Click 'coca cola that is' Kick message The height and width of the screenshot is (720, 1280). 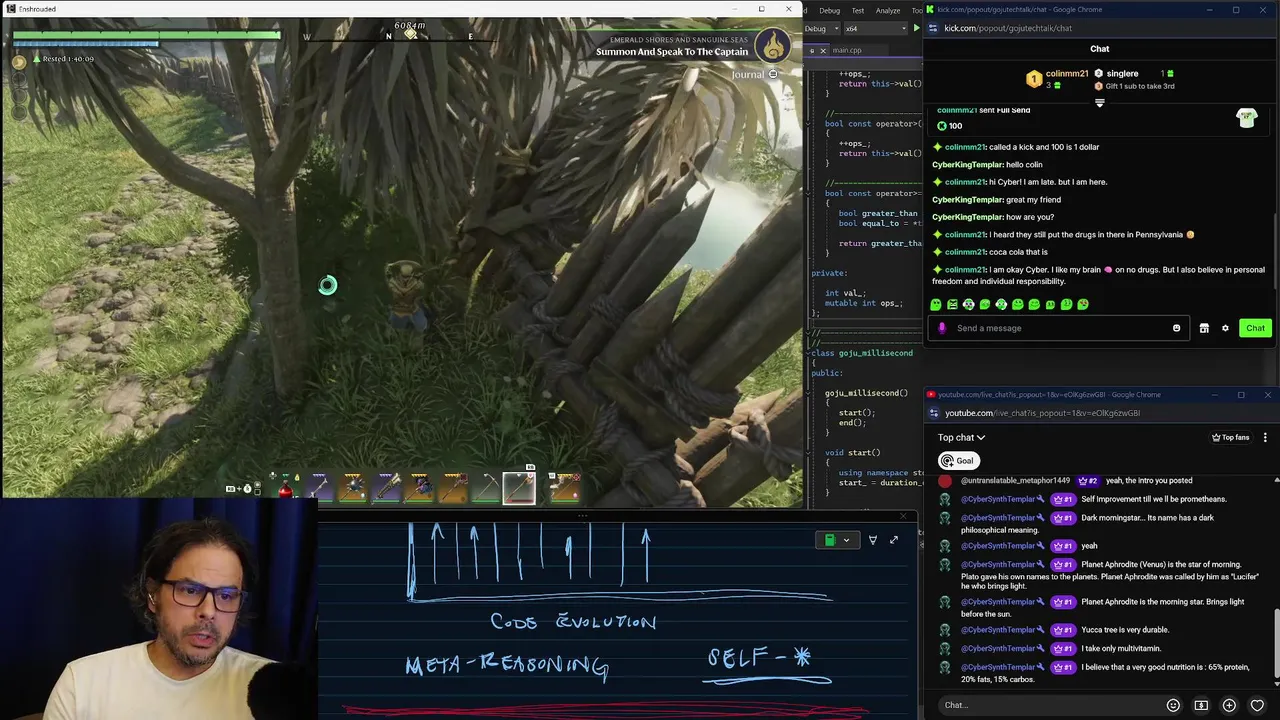(x=1018, y=252)
